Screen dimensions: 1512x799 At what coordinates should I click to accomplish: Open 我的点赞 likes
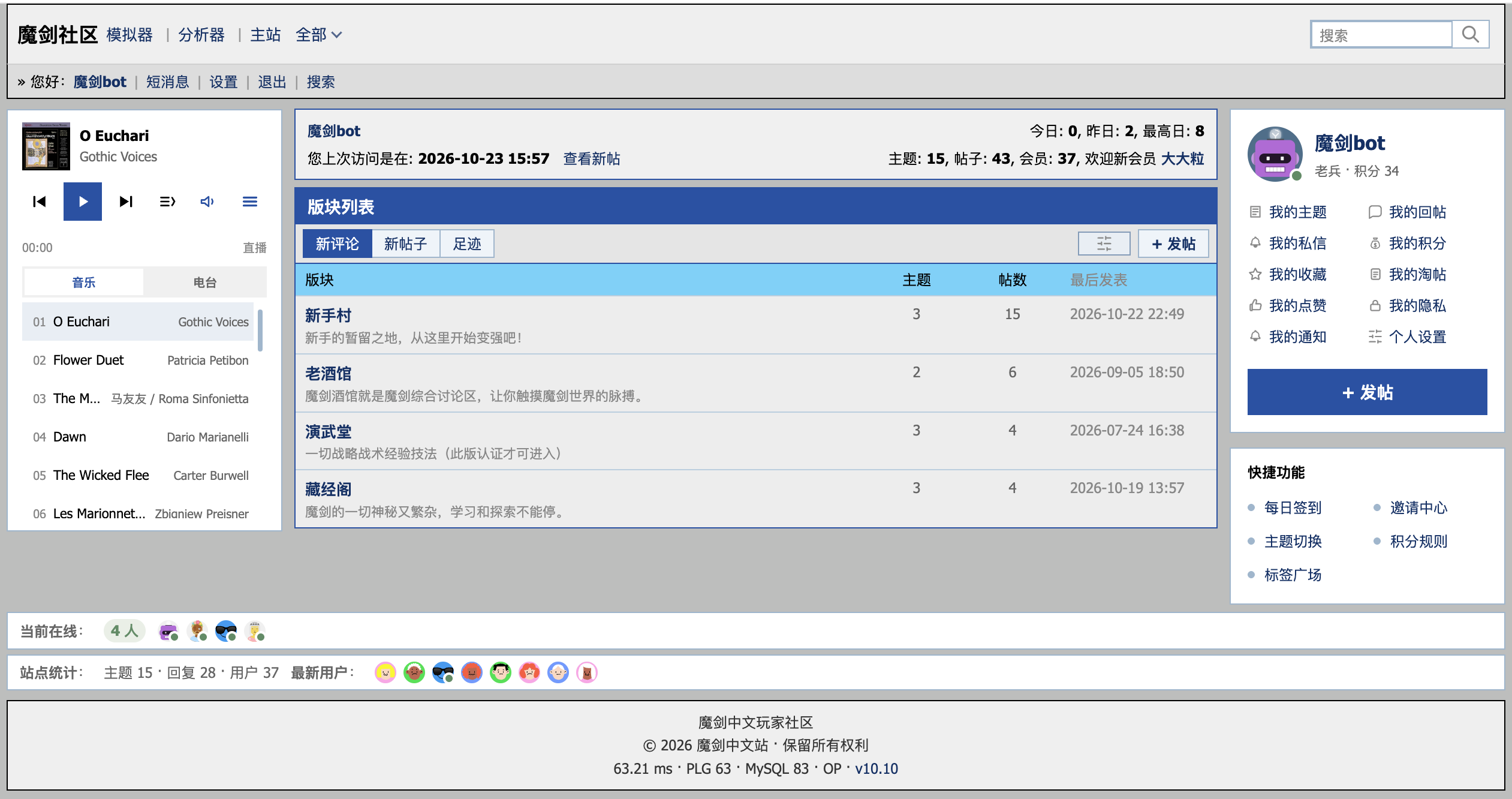click(1288, 305)
